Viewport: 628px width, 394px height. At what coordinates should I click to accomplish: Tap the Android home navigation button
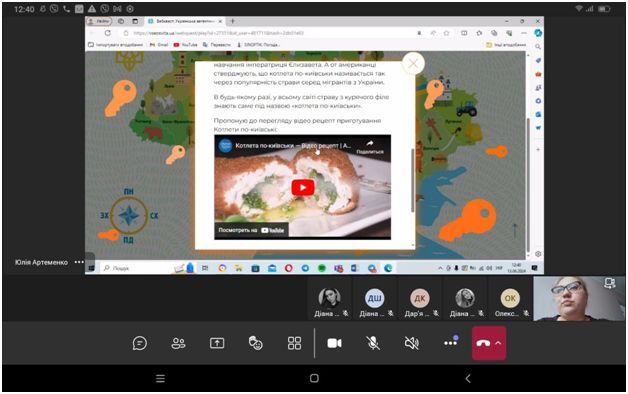tap(314, 378)
